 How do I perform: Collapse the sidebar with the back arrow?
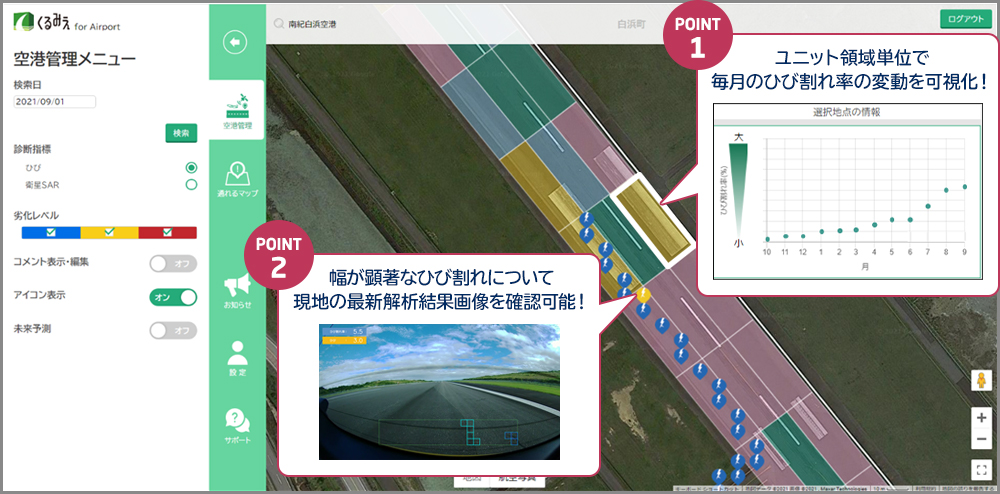[x=236, y=42]
